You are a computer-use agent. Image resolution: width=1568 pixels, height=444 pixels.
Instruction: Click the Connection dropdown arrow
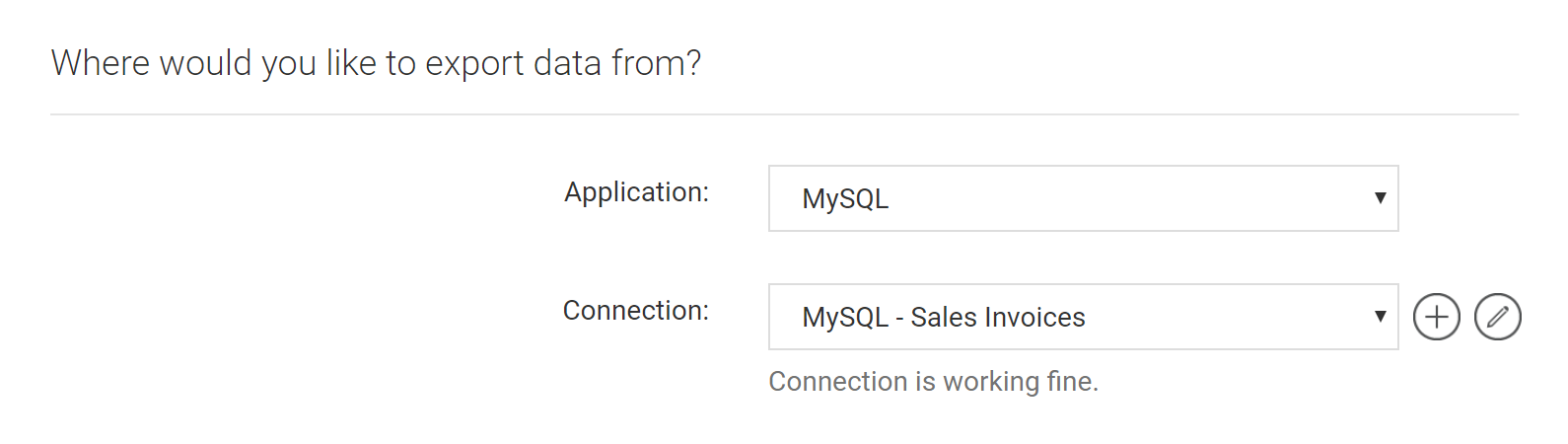(1381, 316)
